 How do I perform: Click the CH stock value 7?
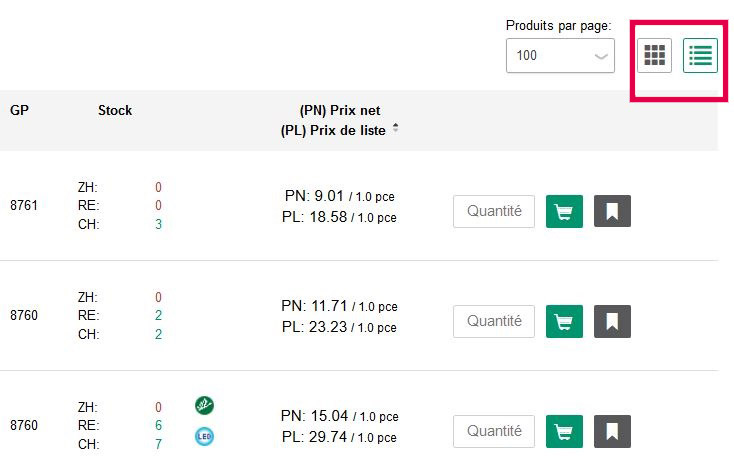coord(158,443)
